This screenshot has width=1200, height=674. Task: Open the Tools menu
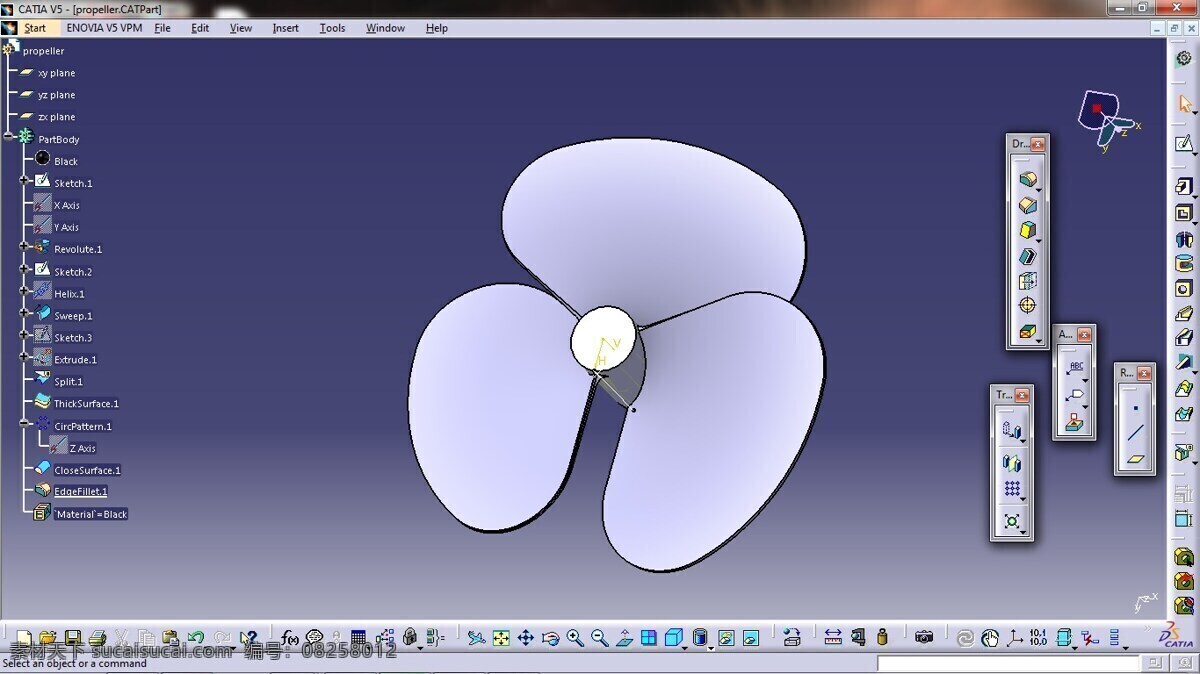332,28
